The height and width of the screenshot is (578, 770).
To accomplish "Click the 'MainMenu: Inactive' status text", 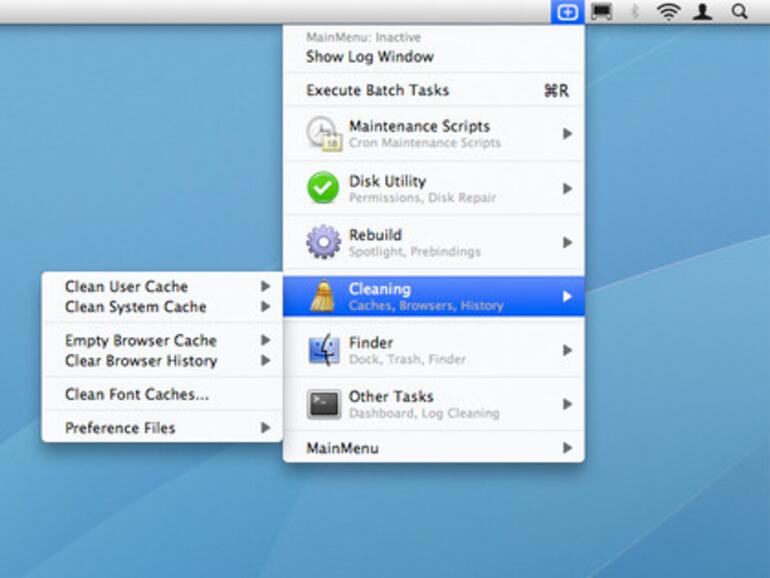I will point(363,37).
